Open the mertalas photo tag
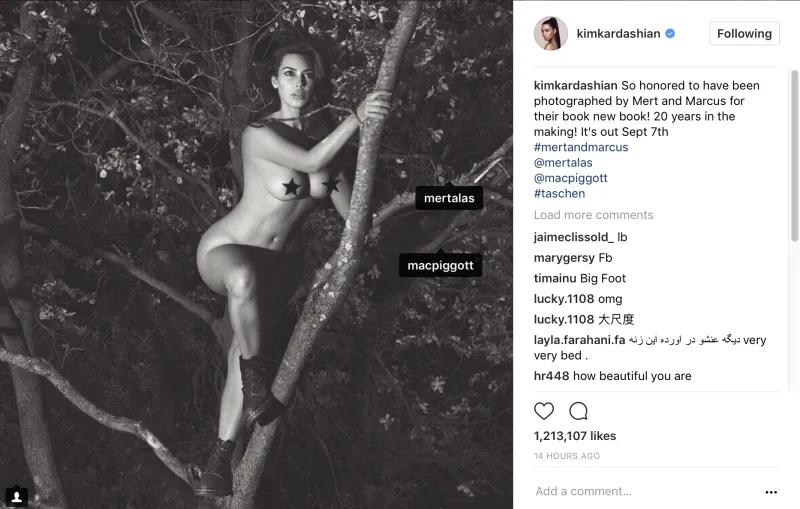 449,198
